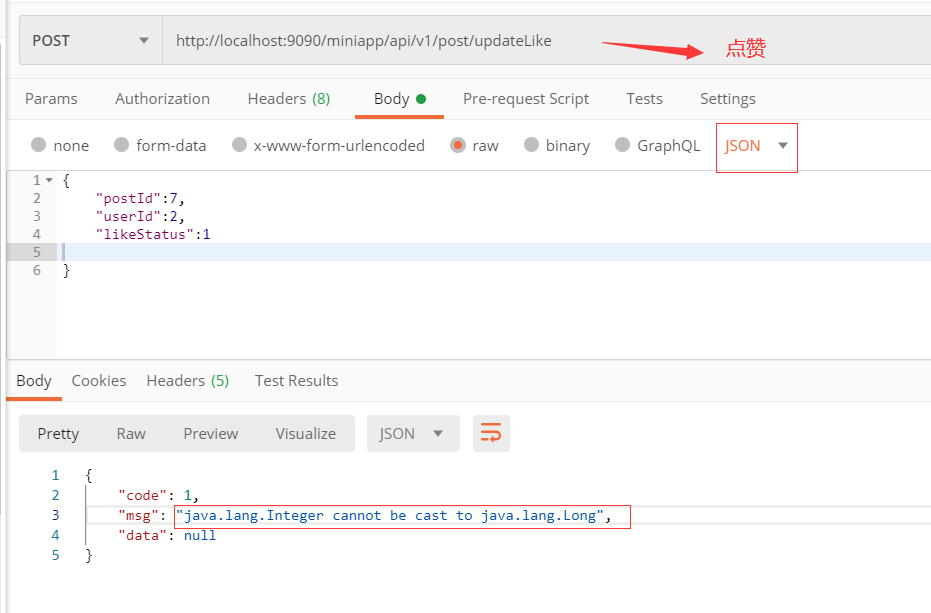Place cursor on empty line 5
931x613 pixels.
click(x=493, y=252)
